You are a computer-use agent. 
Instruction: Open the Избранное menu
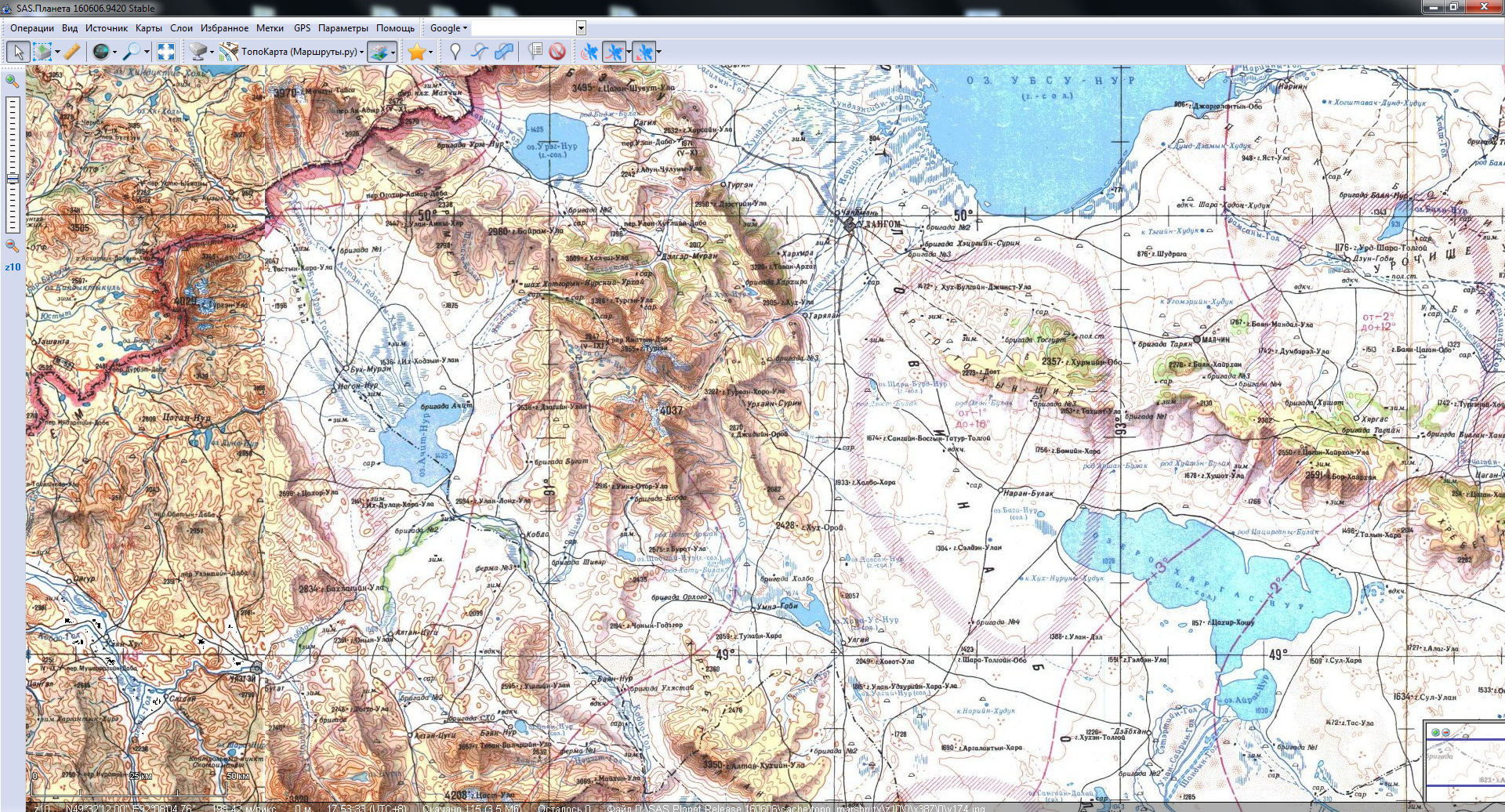[225, 28]
